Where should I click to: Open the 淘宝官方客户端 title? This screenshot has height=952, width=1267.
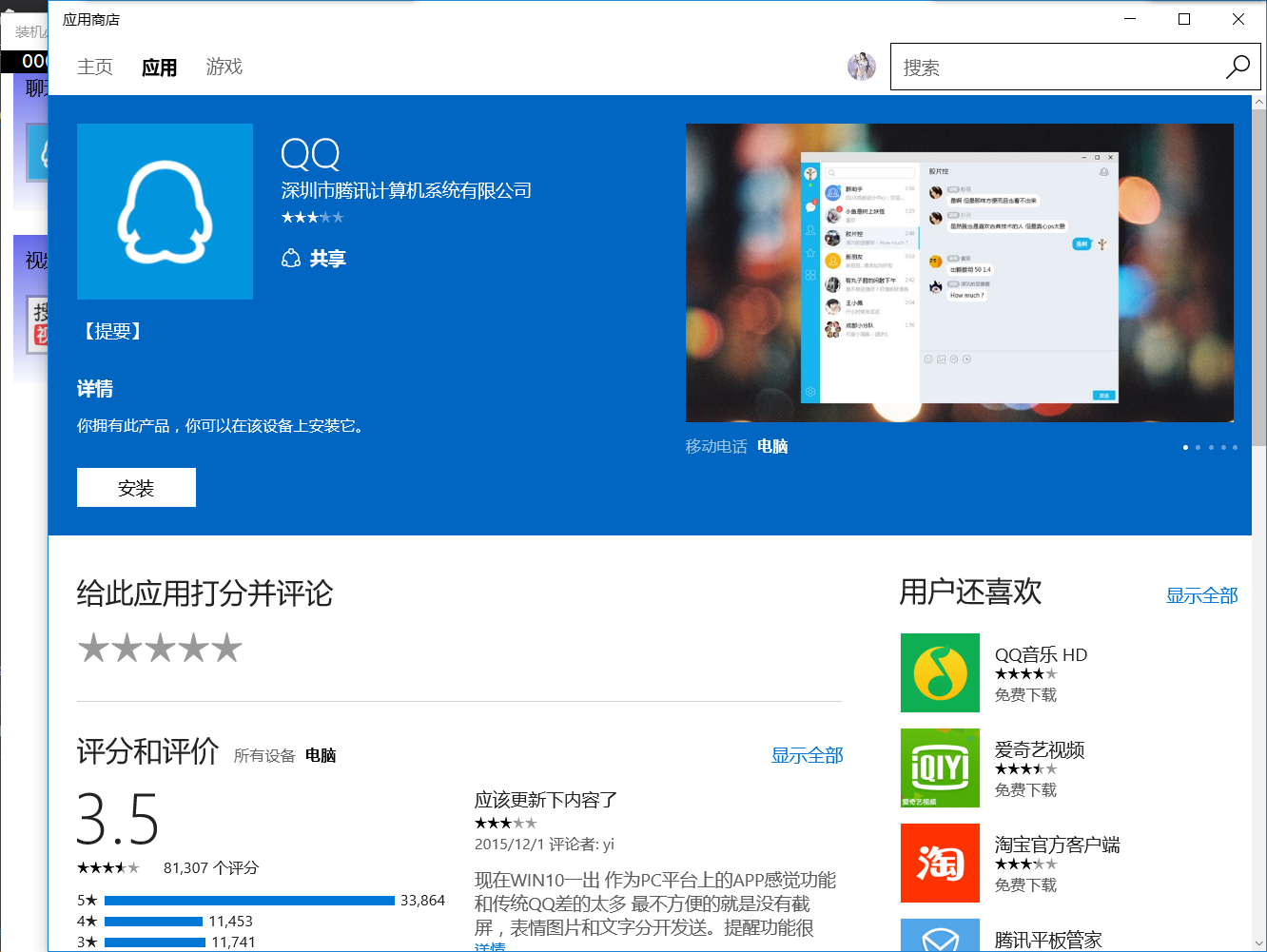pos(1058,845)
